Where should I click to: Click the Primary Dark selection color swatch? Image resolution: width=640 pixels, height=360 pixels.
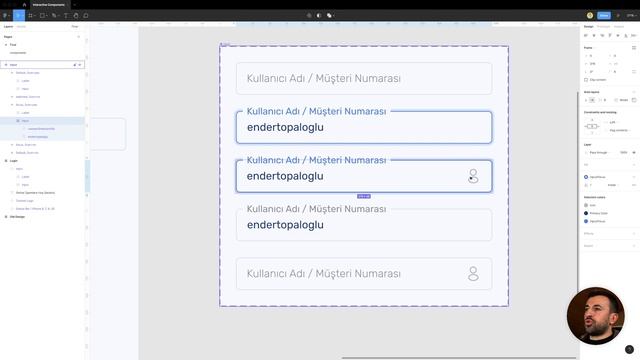click(586, 213)
